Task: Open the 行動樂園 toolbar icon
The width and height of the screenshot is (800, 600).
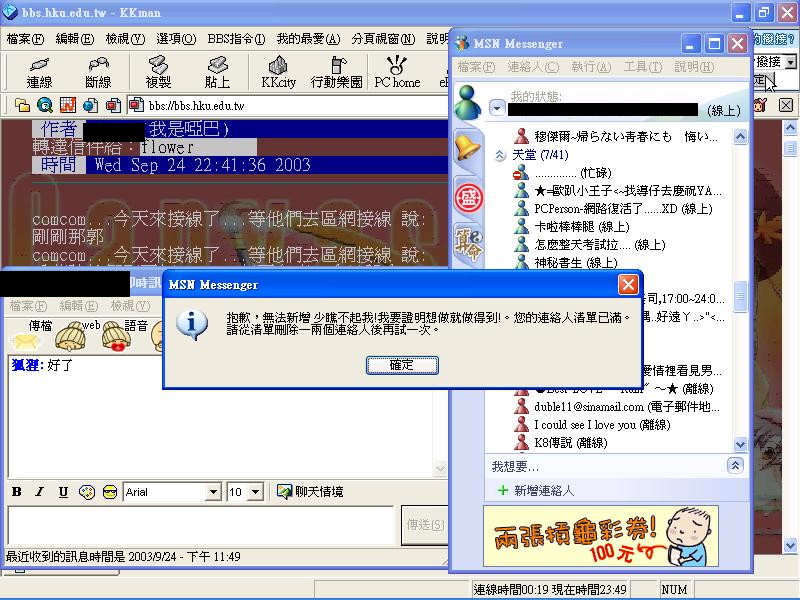Action: 337,72
